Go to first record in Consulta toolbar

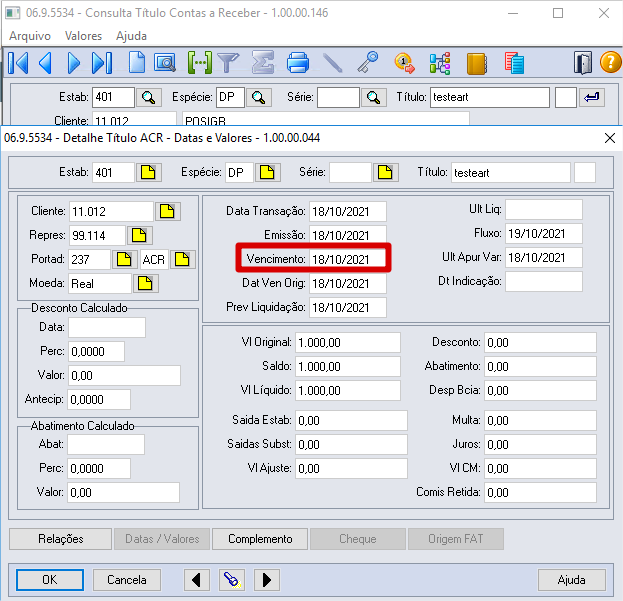point(18,63)
